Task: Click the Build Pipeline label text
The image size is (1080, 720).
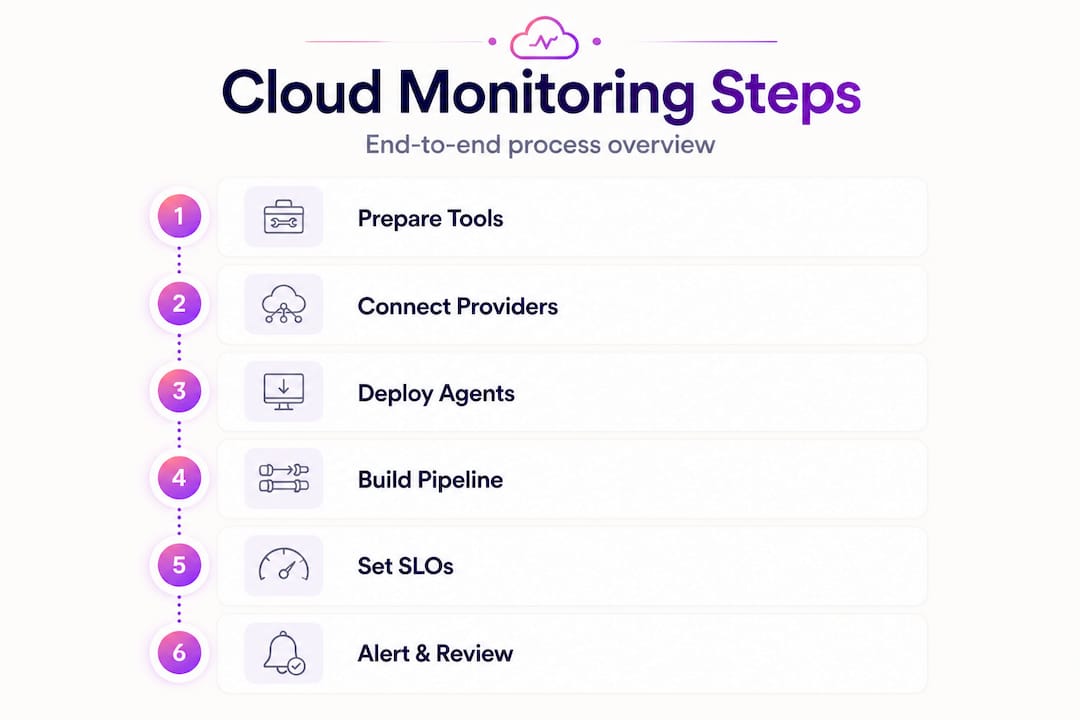Action: (430, 480)
